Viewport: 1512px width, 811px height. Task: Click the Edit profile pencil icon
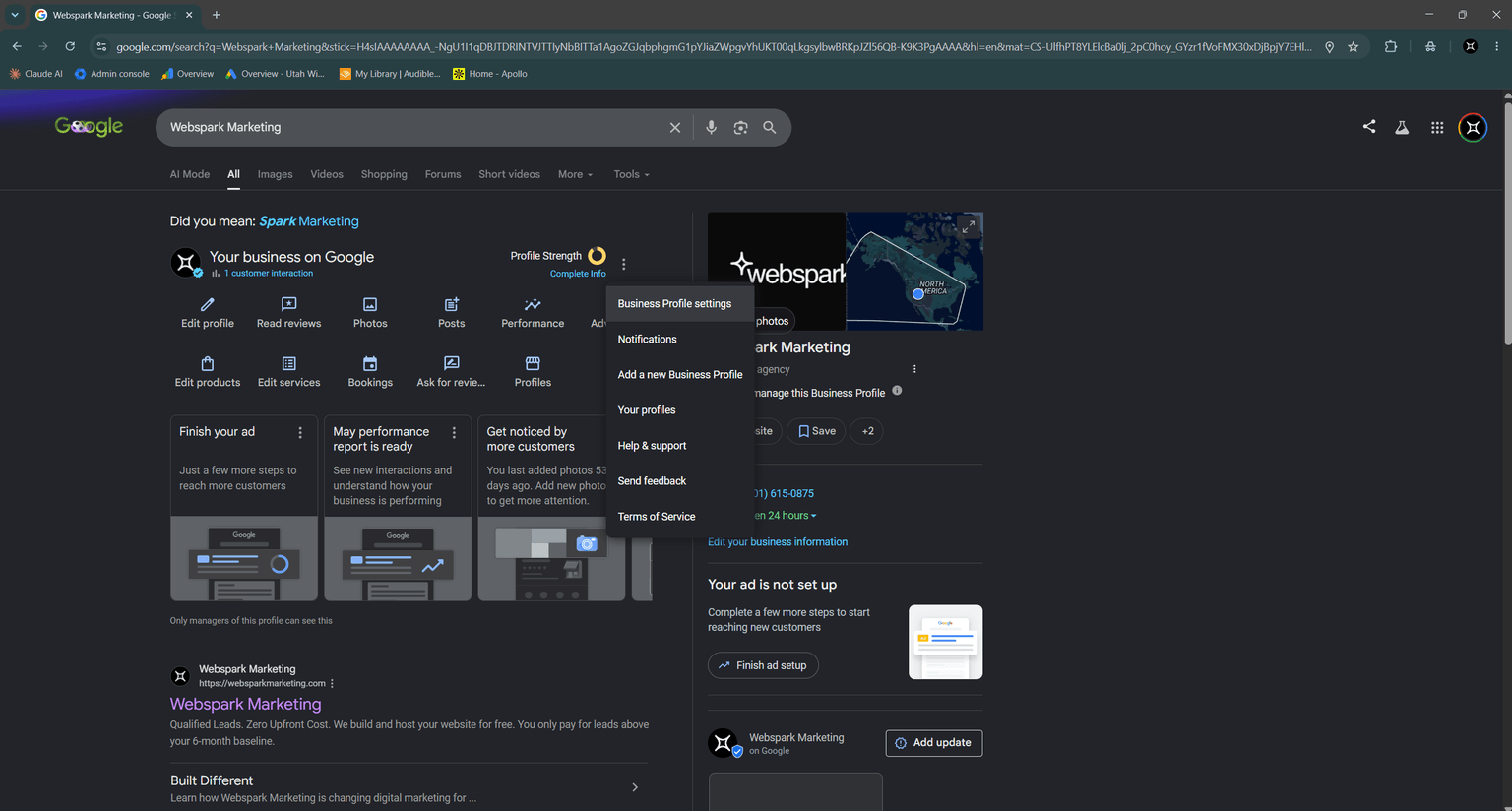click(207, 304)
